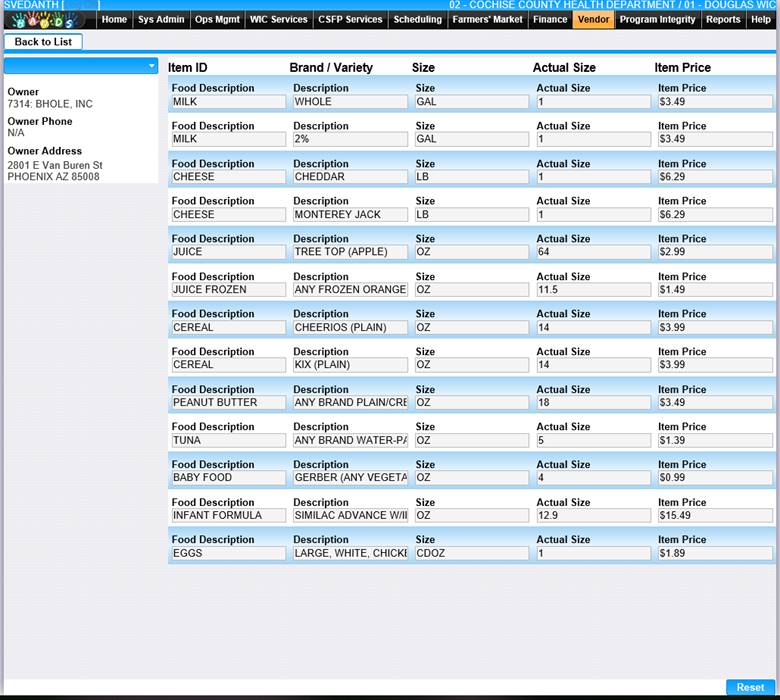
Task: Click the 18 actual size field
Action: tap(593, 403)
